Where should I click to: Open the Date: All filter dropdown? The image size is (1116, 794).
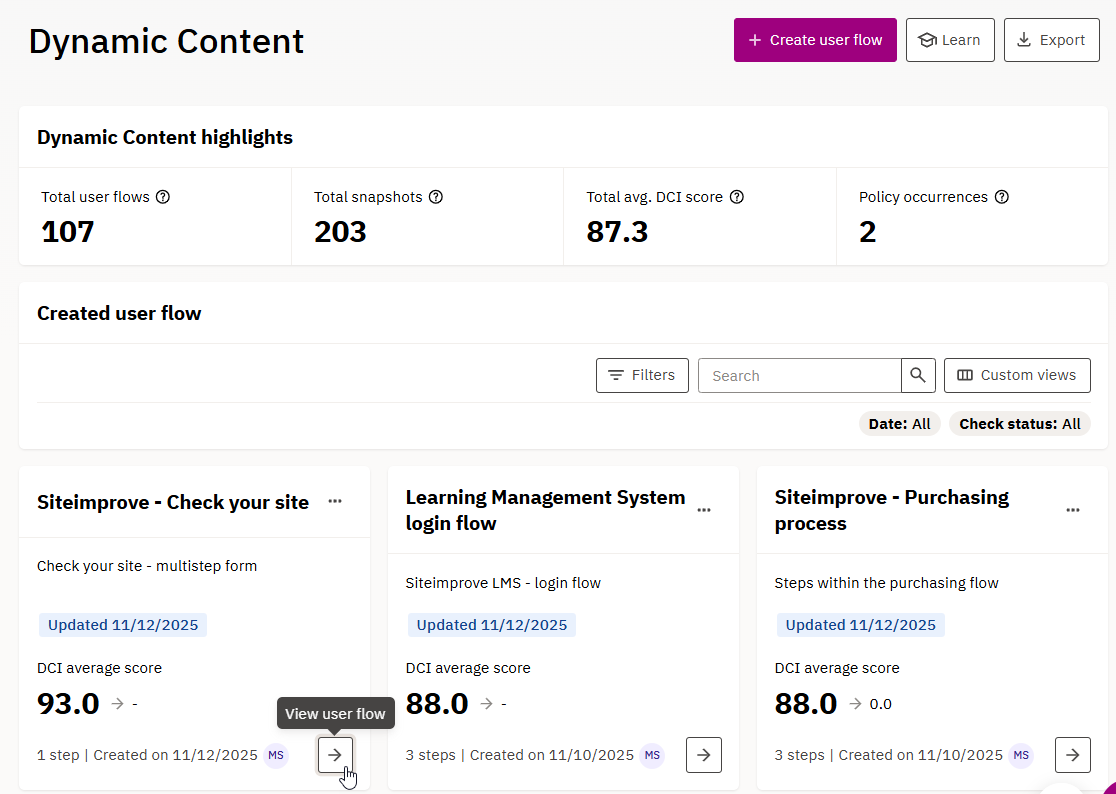[x=899, y=423]
